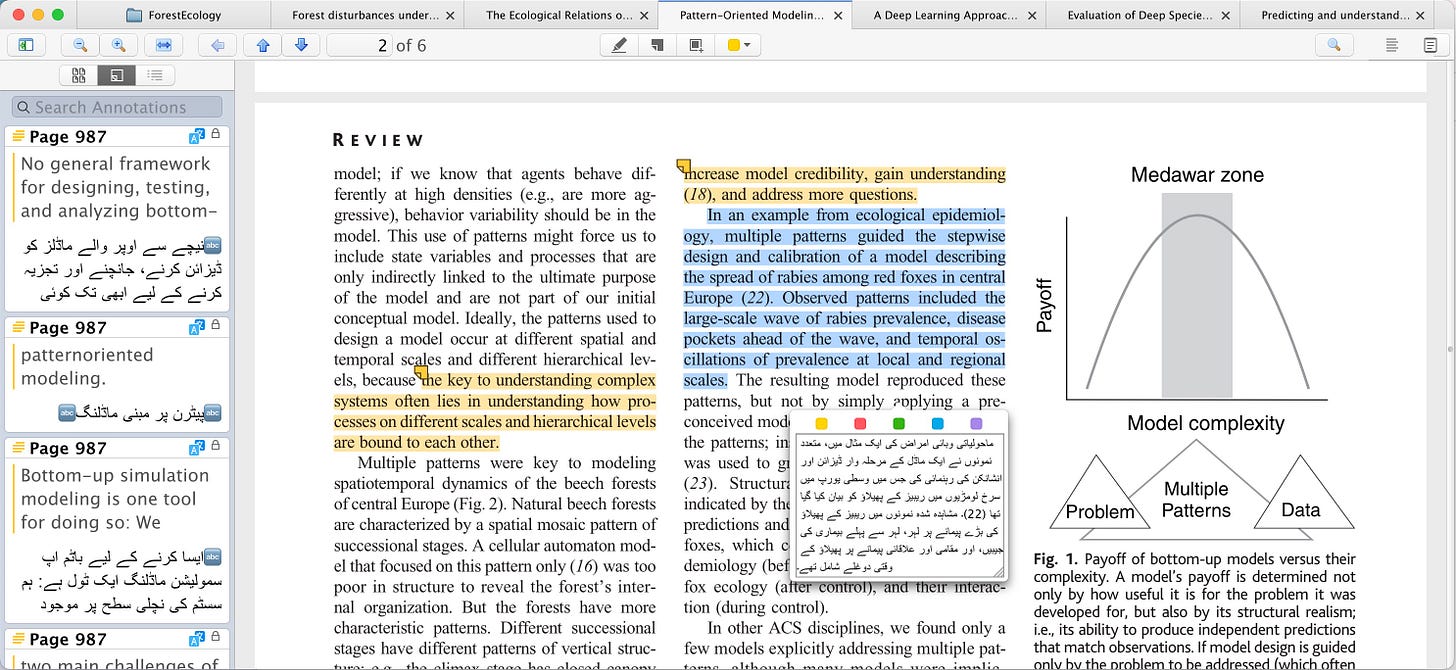Switch to A Deep Learning Approac... tab

coord(946,15)
